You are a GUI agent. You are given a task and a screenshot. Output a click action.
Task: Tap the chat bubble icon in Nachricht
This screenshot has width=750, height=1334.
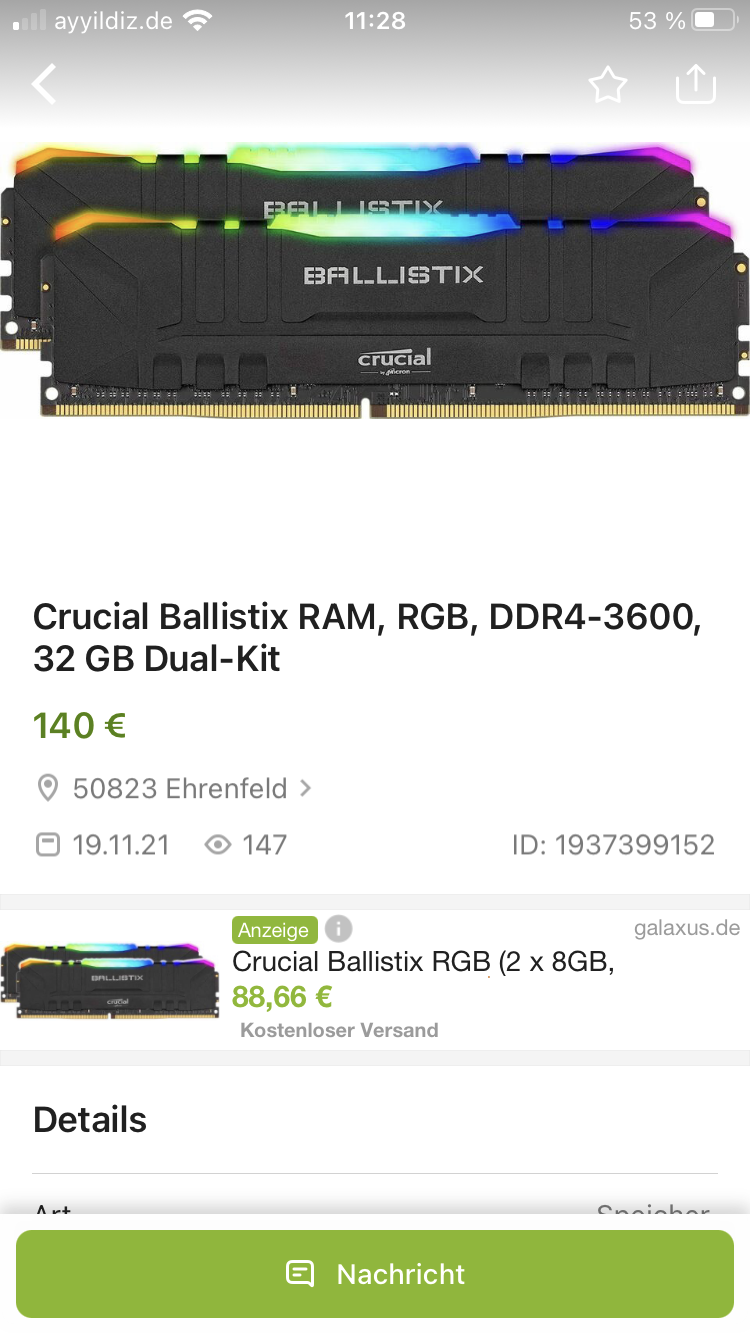pyautogui.click(x=300, y=1273)
